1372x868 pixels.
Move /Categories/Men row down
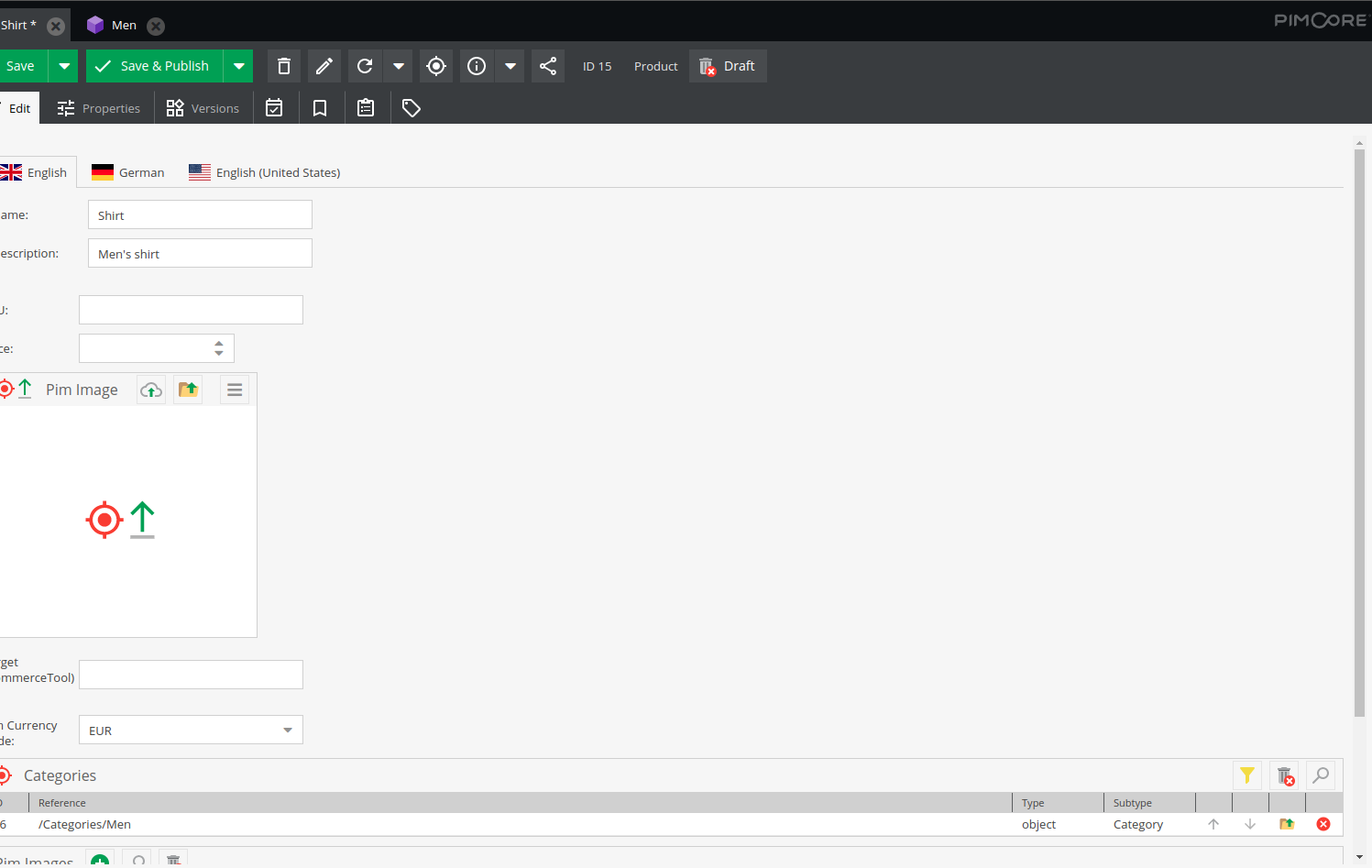point(1250,824)
